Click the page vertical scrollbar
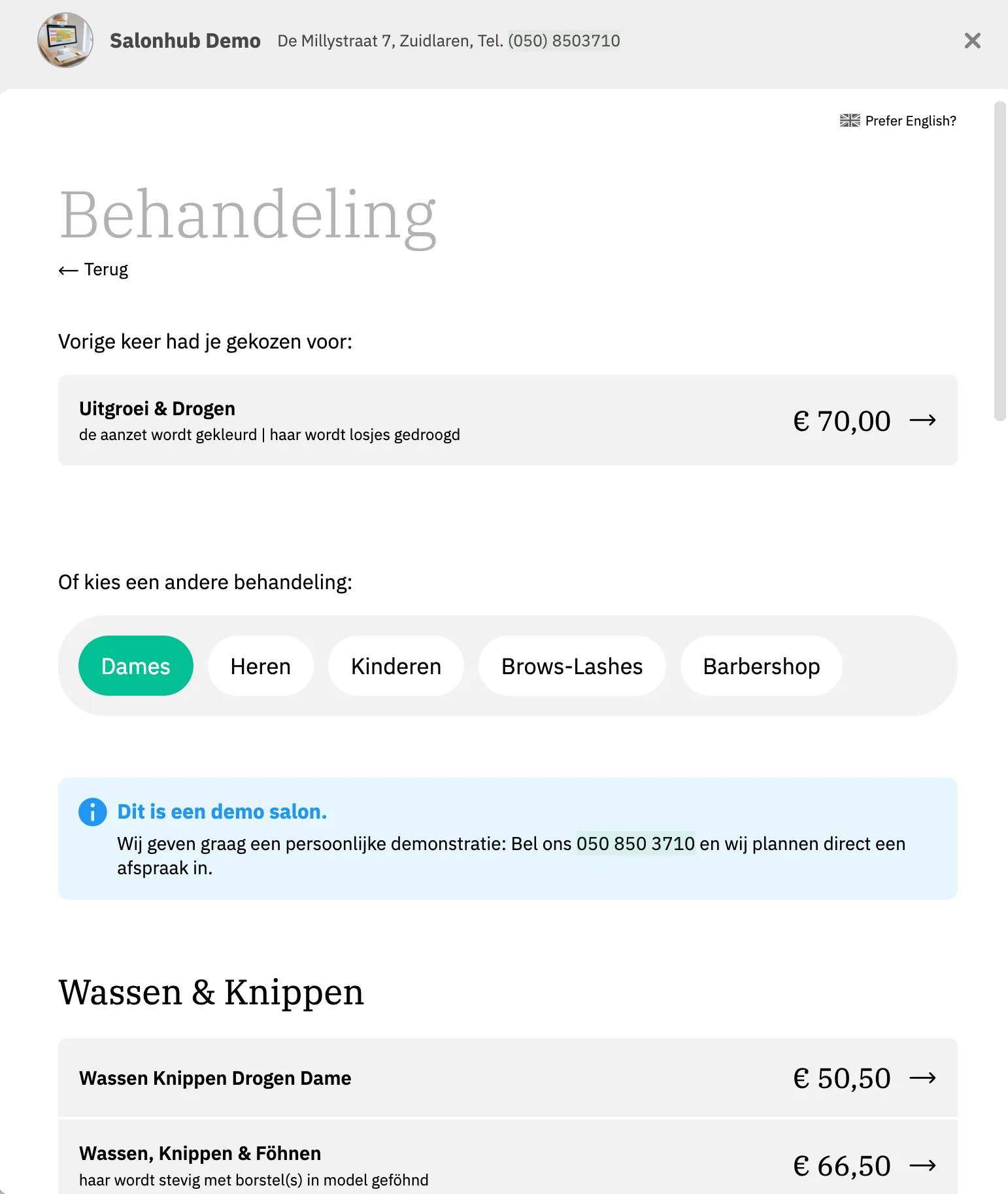 [1000, 262]
